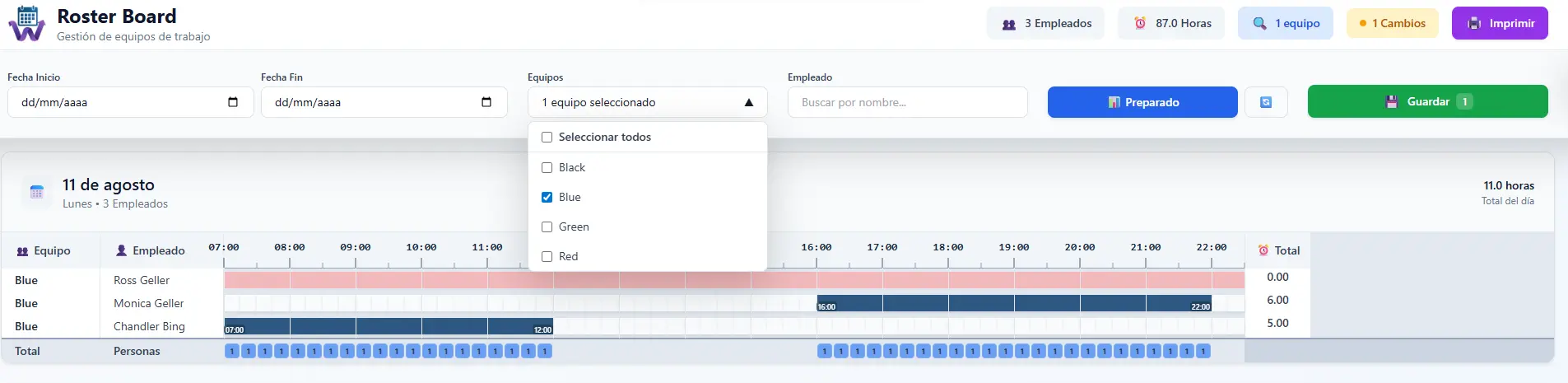Click the Roster Board title
Viewport: 1568px width, 383px height.
pyautogui.click(x=117, y=16)
